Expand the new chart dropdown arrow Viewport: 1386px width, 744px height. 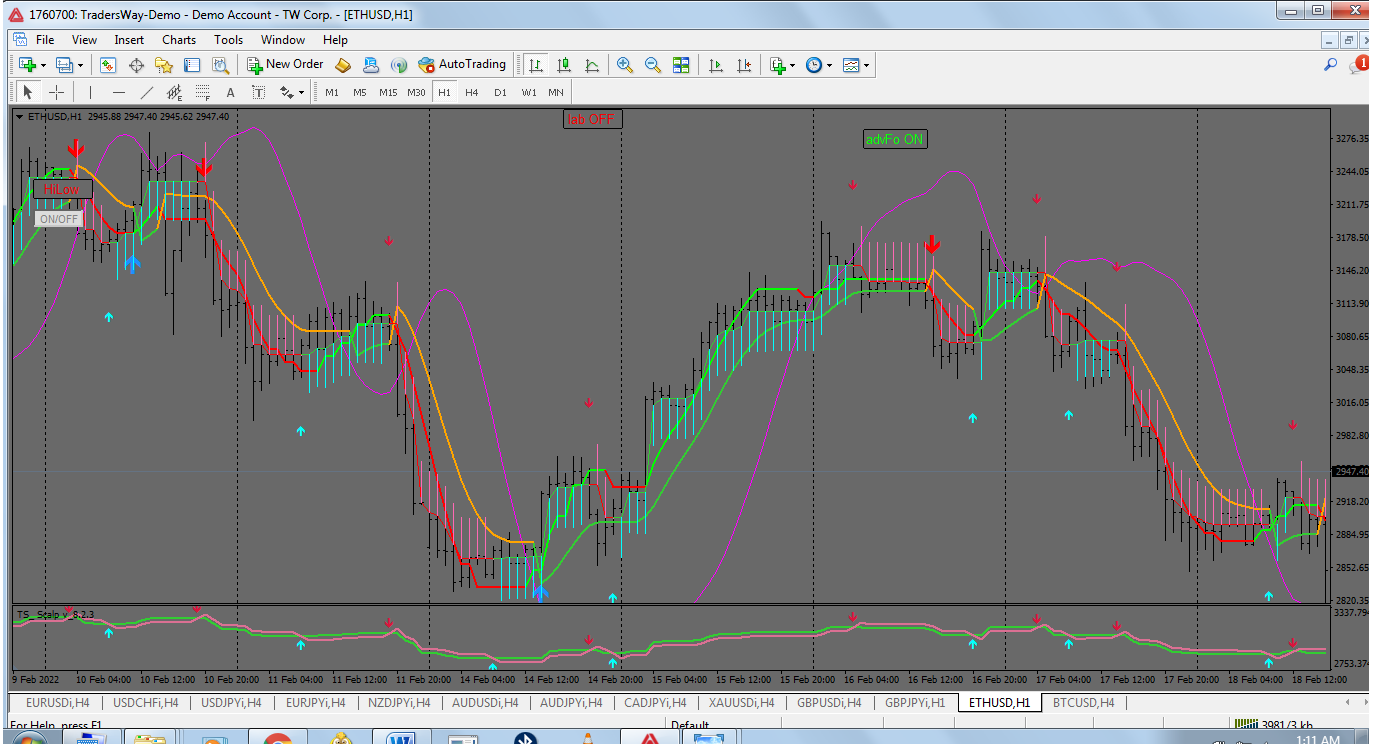click(43, 66)
